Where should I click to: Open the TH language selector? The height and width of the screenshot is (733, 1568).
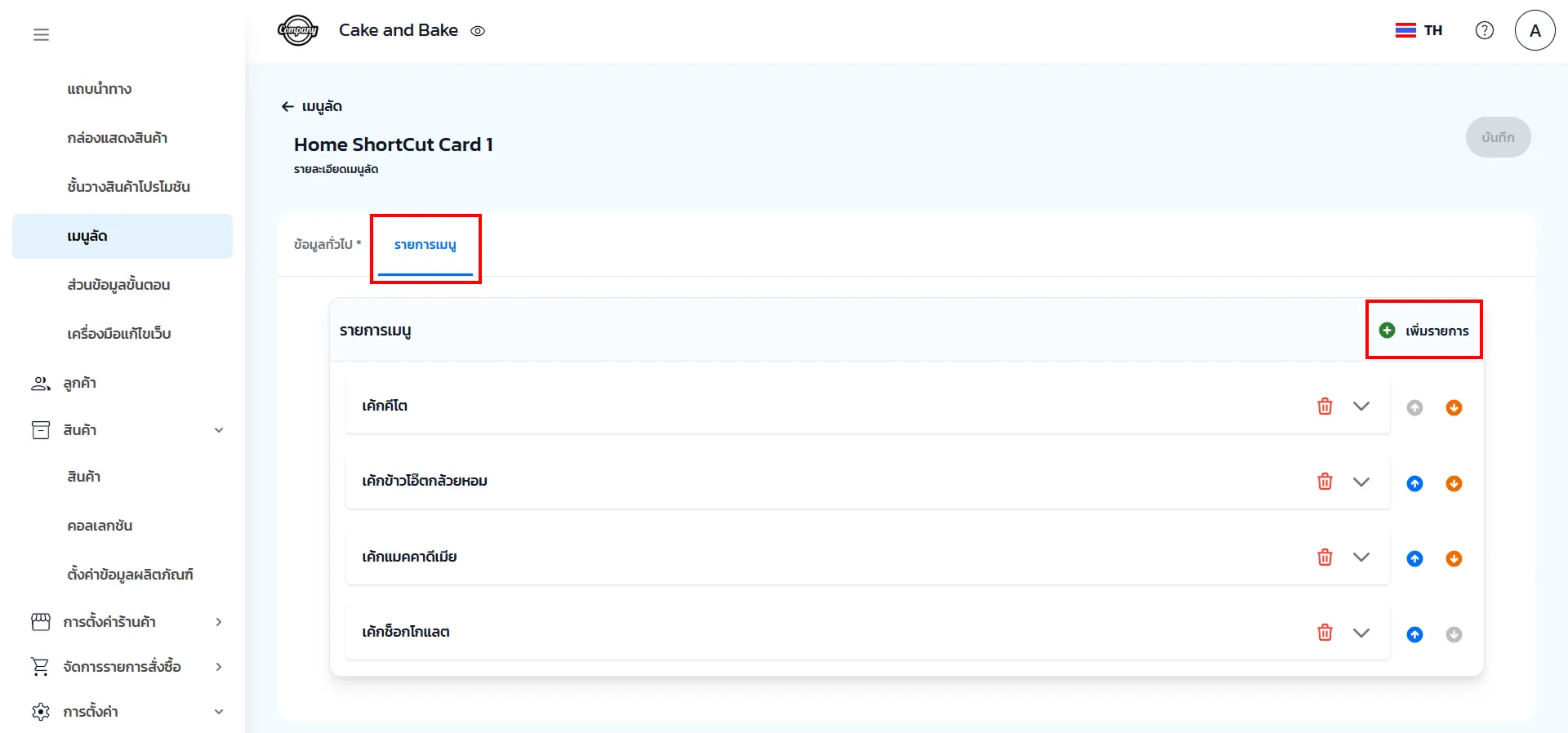(1419, 31)
